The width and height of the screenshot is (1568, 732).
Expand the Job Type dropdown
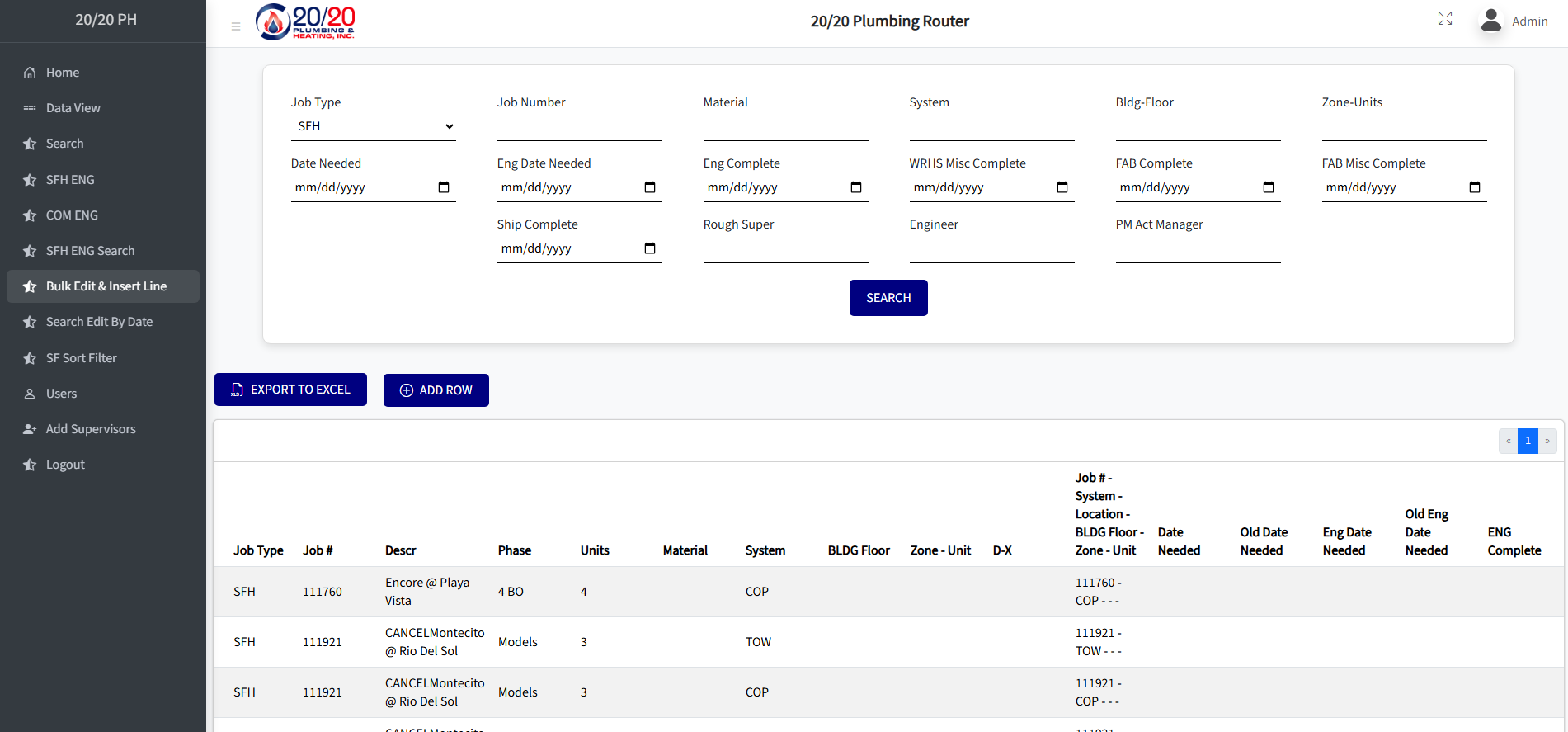coord(373,126)
